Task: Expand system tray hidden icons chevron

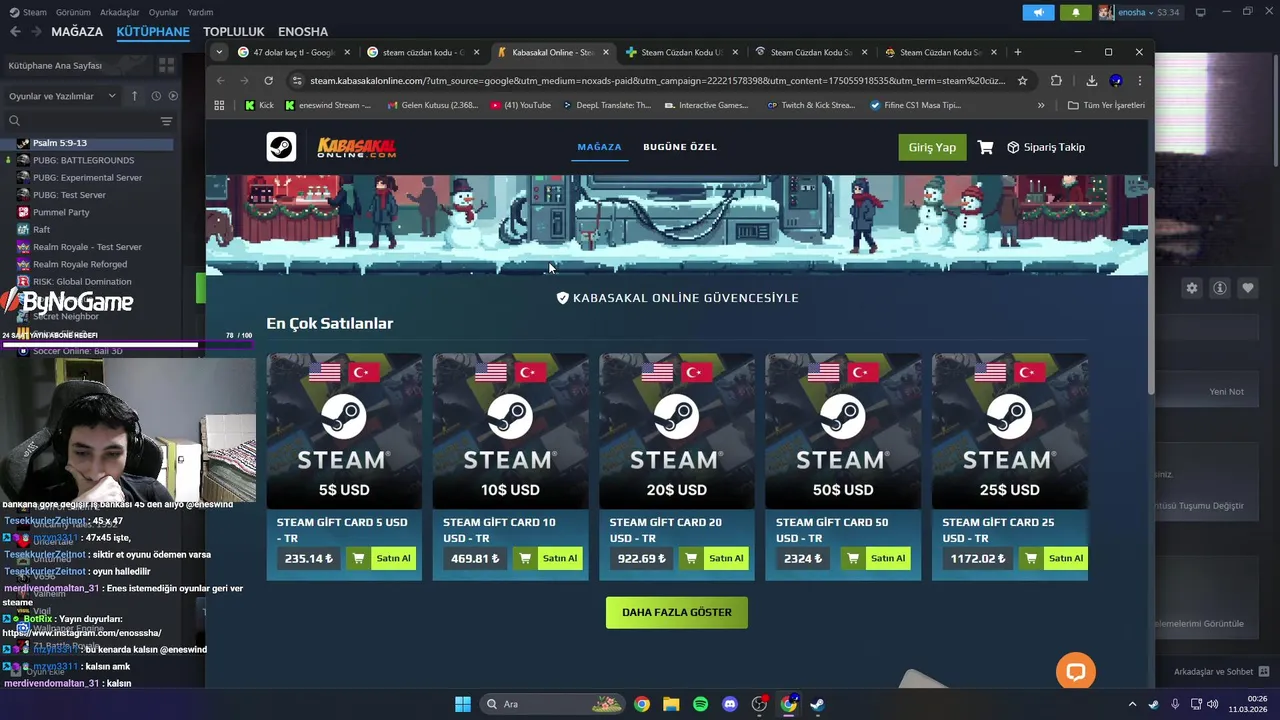Action: tap(1132, 704)
